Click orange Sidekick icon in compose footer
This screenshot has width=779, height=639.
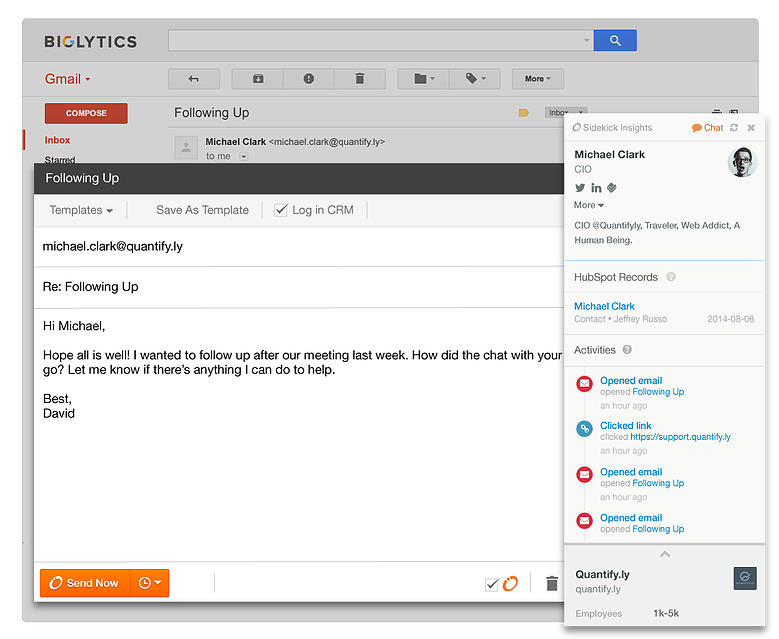pos(510,583)
